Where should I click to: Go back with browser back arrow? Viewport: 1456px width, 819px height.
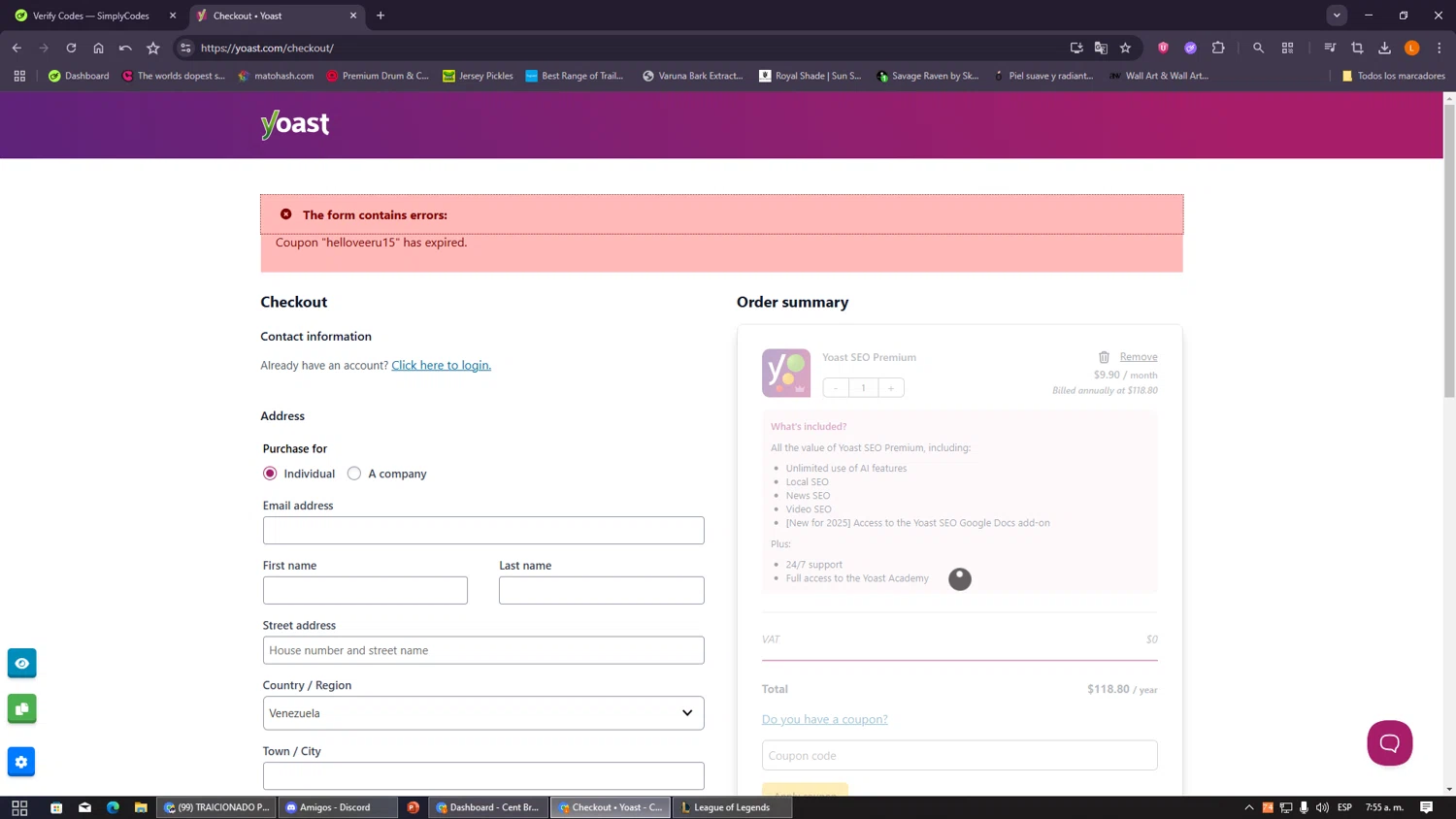[17, 48]
